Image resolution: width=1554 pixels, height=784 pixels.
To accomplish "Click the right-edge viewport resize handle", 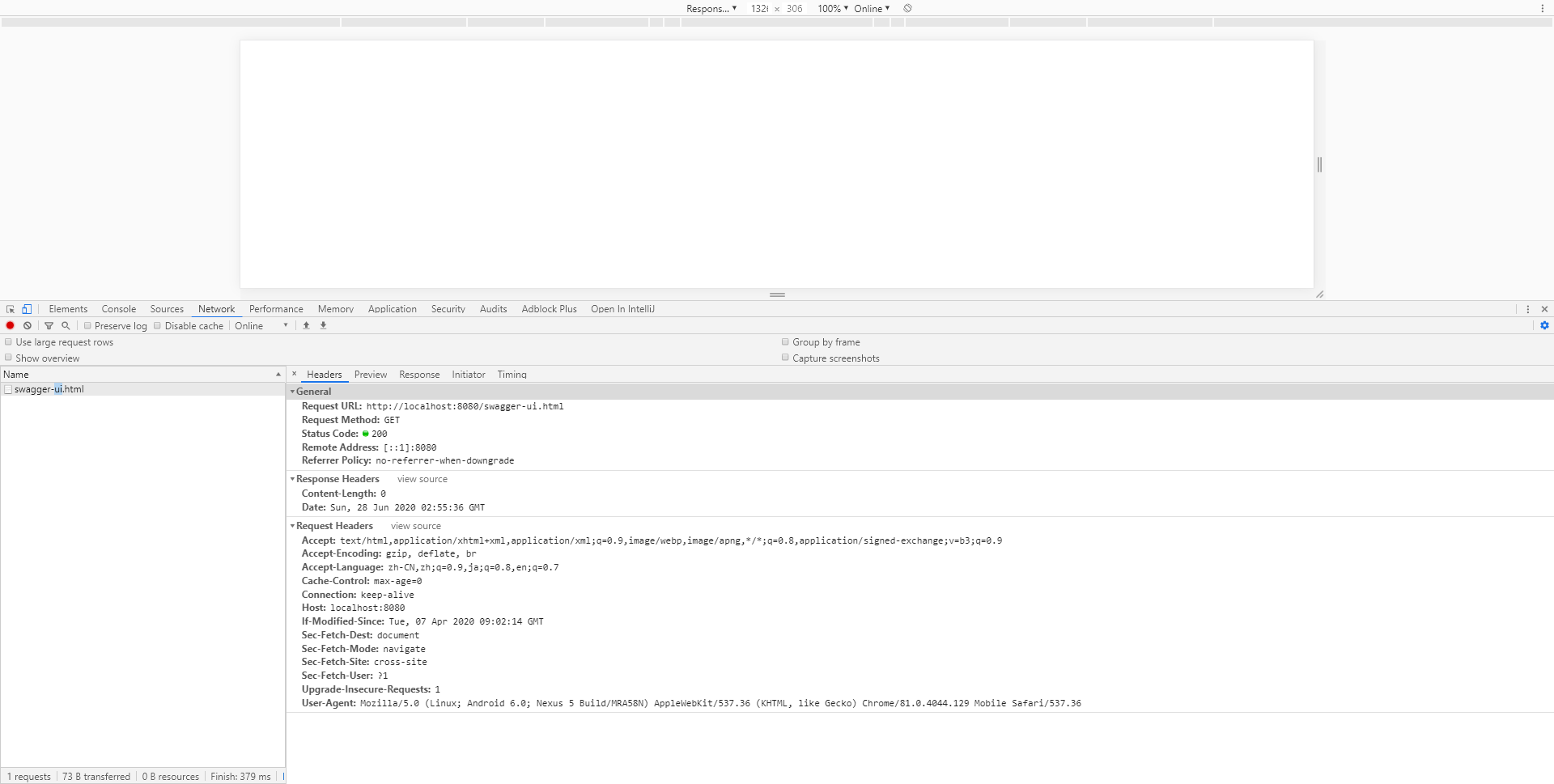I will (1319, 164).
